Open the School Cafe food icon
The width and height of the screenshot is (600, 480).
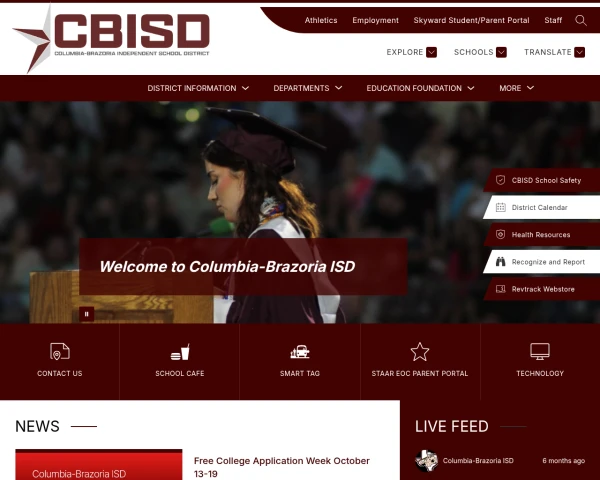(x=180, y=352)
